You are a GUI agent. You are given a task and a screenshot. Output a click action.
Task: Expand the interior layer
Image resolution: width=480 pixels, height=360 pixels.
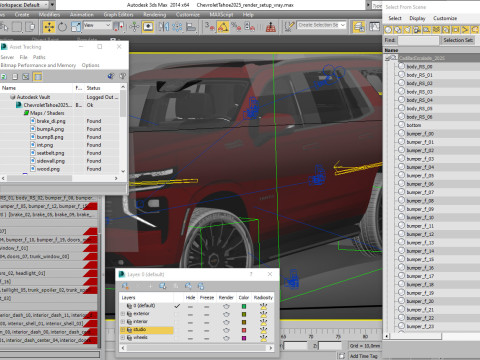click(123, 322)
